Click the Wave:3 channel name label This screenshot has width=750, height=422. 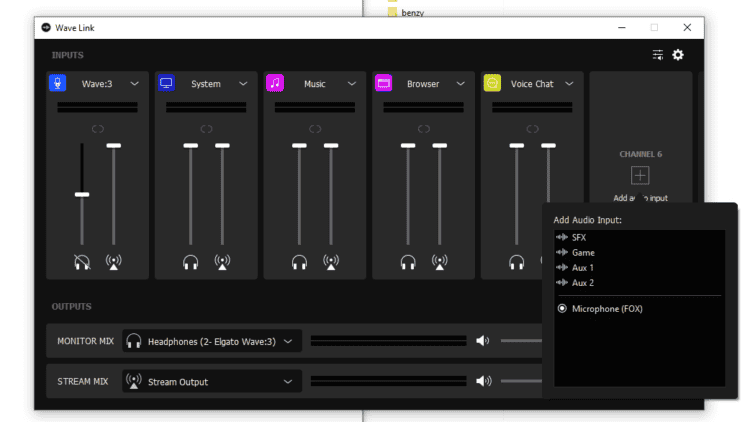[97, 84]
